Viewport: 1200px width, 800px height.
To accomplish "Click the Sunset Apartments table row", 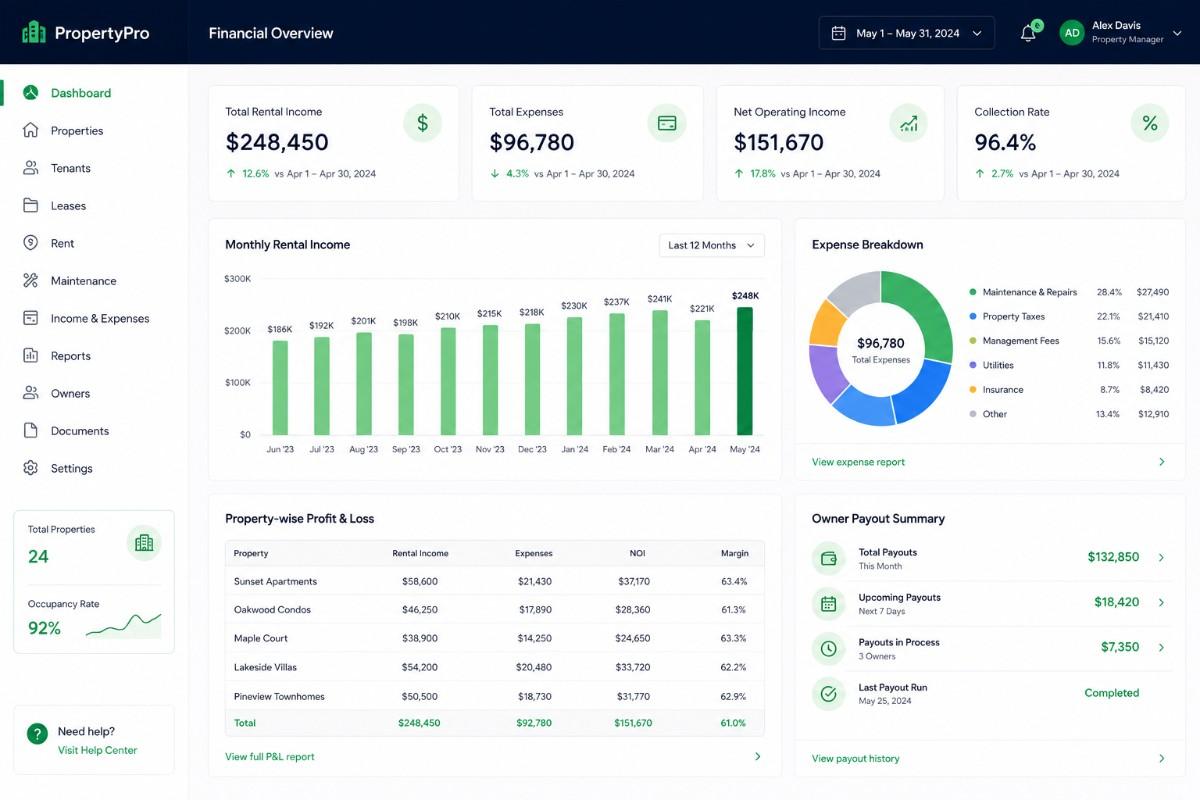I will [x=495, y=581].
